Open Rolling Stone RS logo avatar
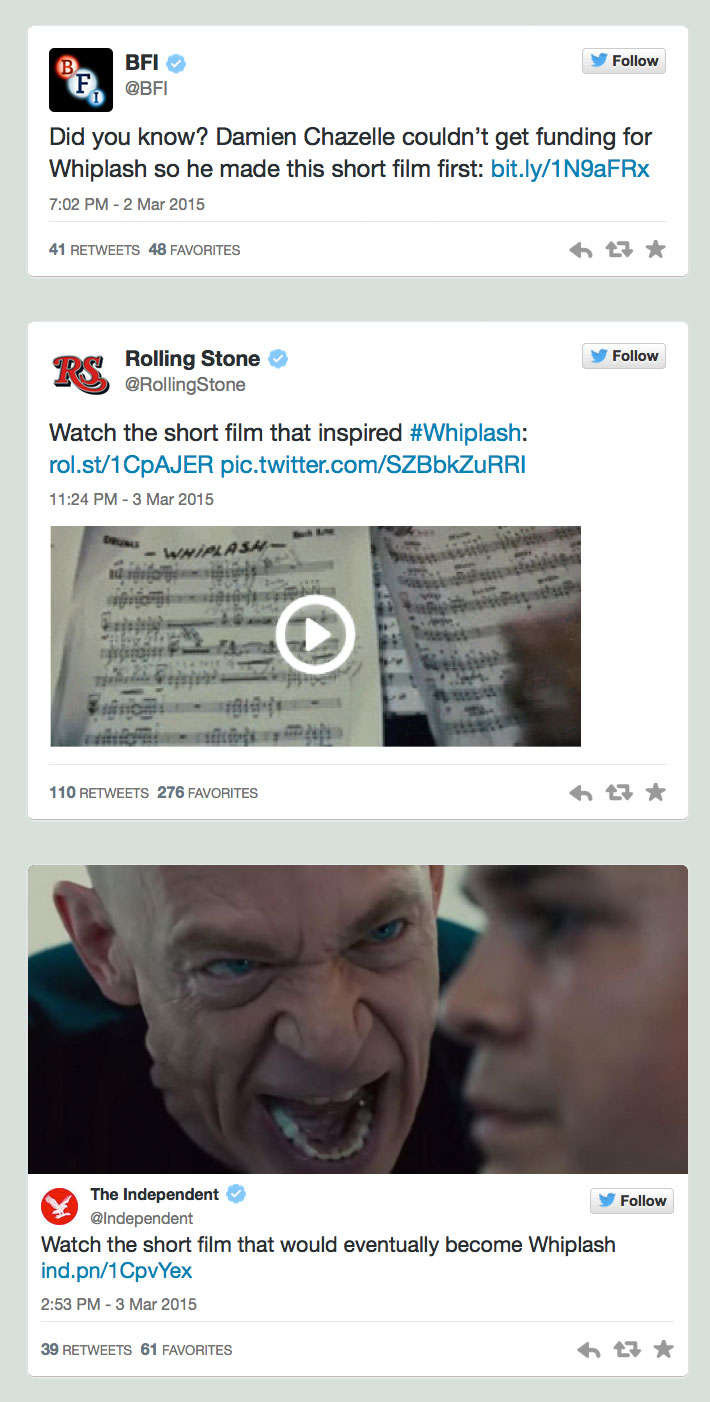The height and width of the screenshot is (1402, 710). [x=80, y=374]
